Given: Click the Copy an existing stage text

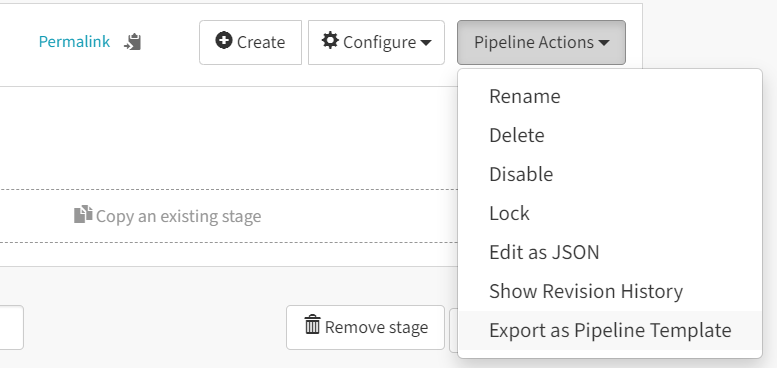Looking at the screenshot, I should (x=178, y=216).
